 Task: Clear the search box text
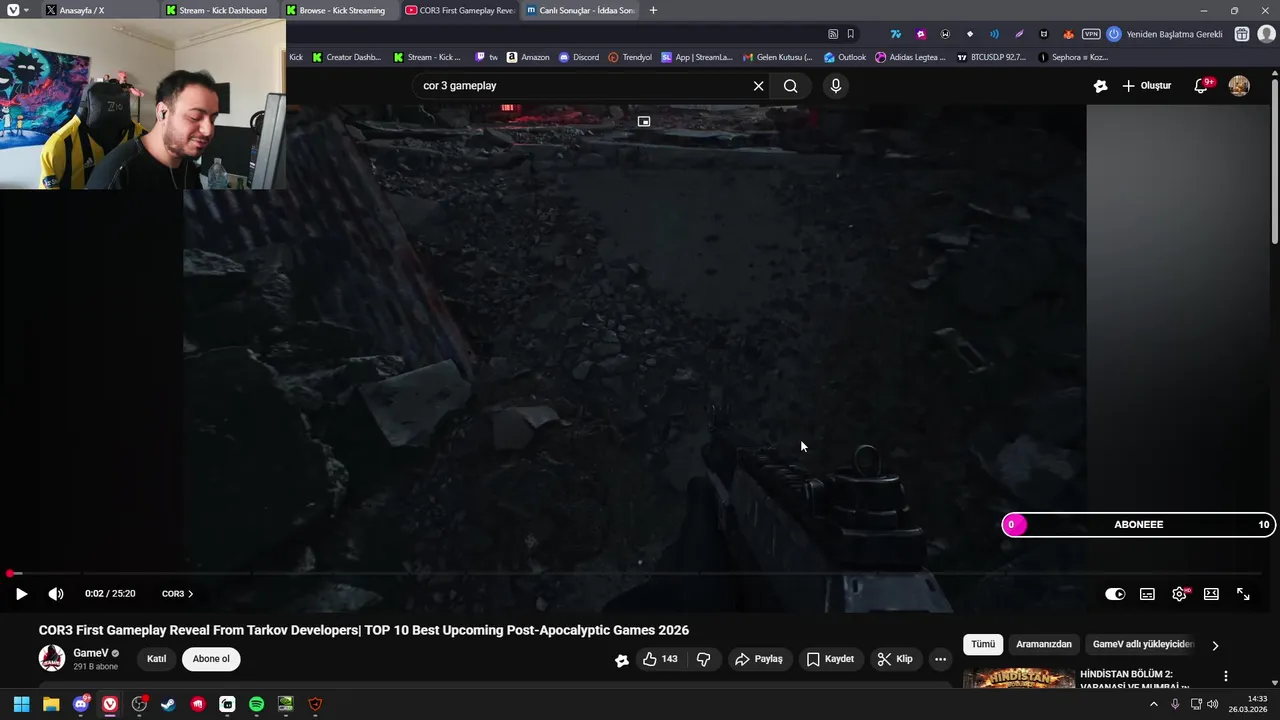point(758,86)
